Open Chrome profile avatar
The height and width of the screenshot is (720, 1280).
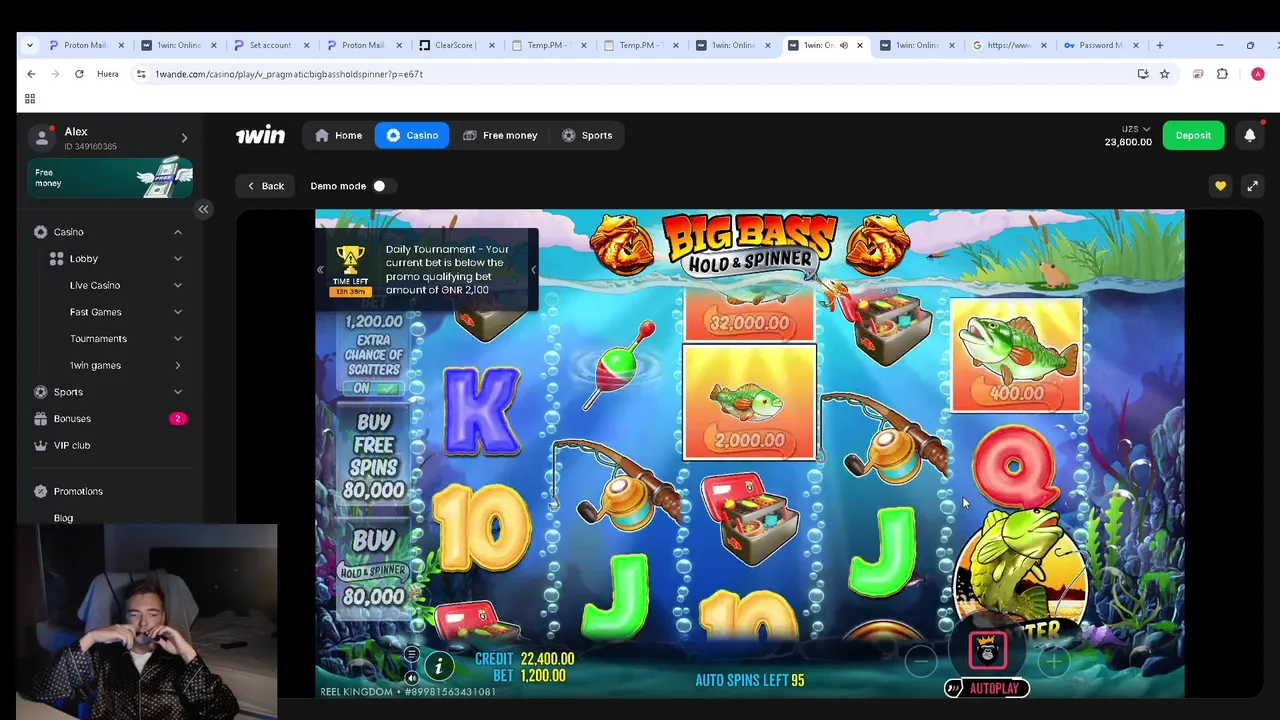pos(1258,74)
